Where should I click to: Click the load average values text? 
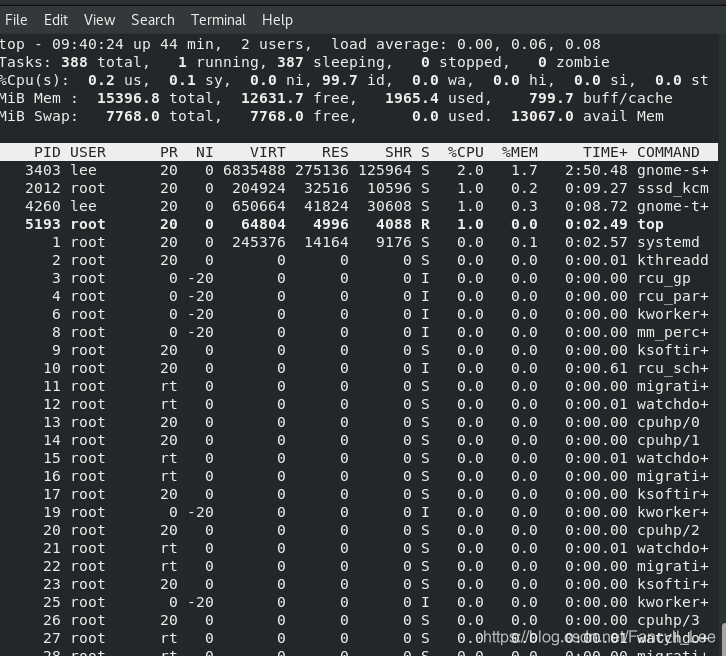pyautogui.click(x=529, y=44)
